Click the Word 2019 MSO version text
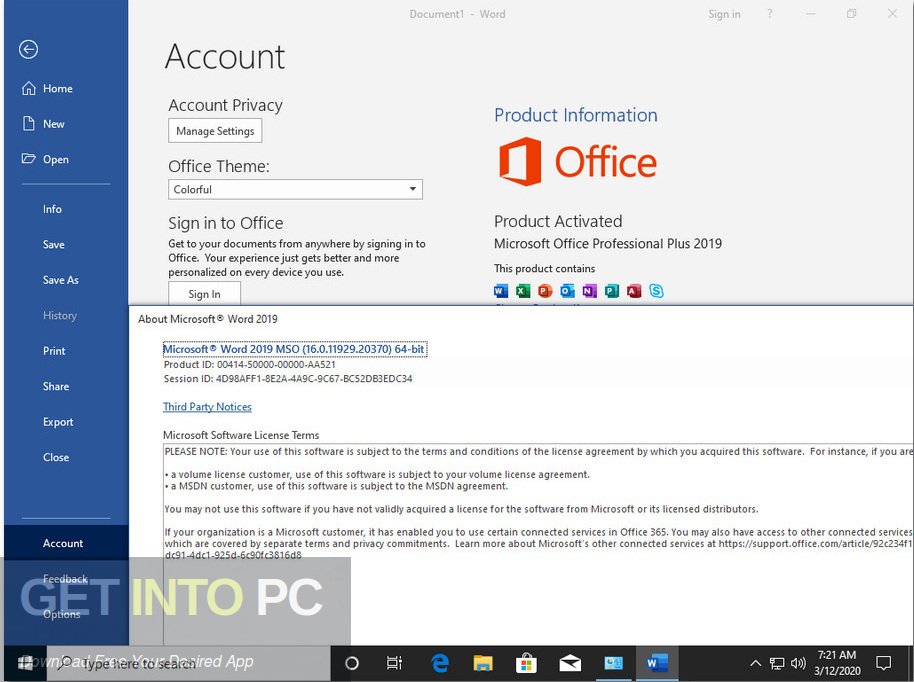The image size is (914, 682). pos(294,349)
